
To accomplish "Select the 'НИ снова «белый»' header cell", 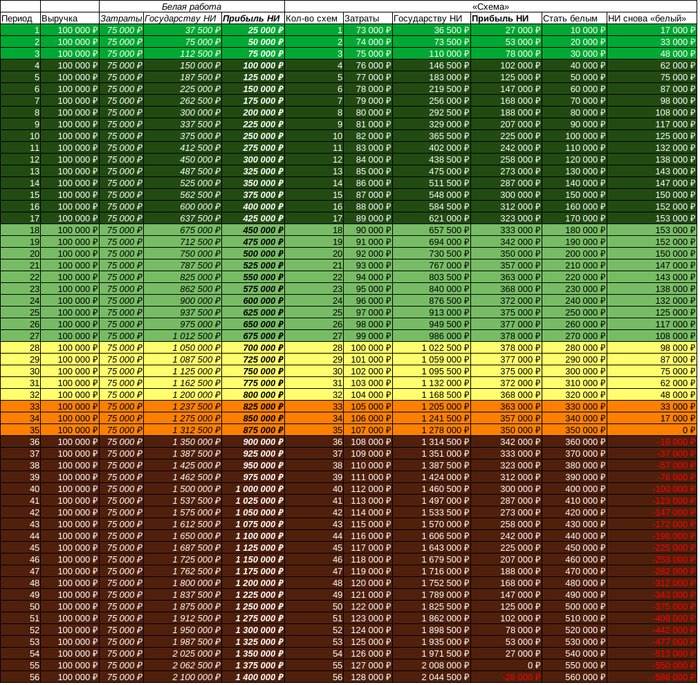I will tap(651, 18).
